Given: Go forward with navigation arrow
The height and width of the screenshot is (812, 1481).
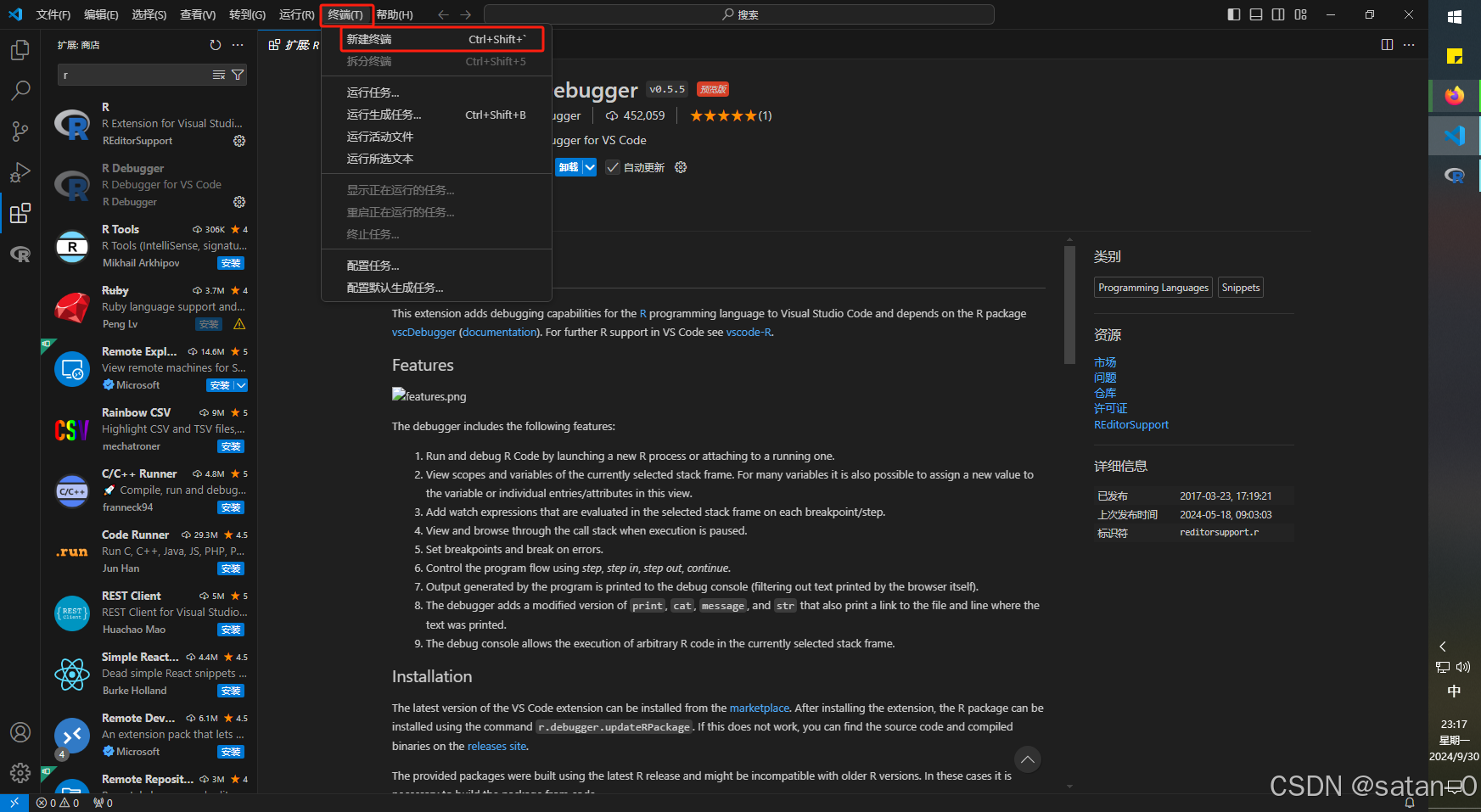Looking at the screenshot, I should point(465,14).
